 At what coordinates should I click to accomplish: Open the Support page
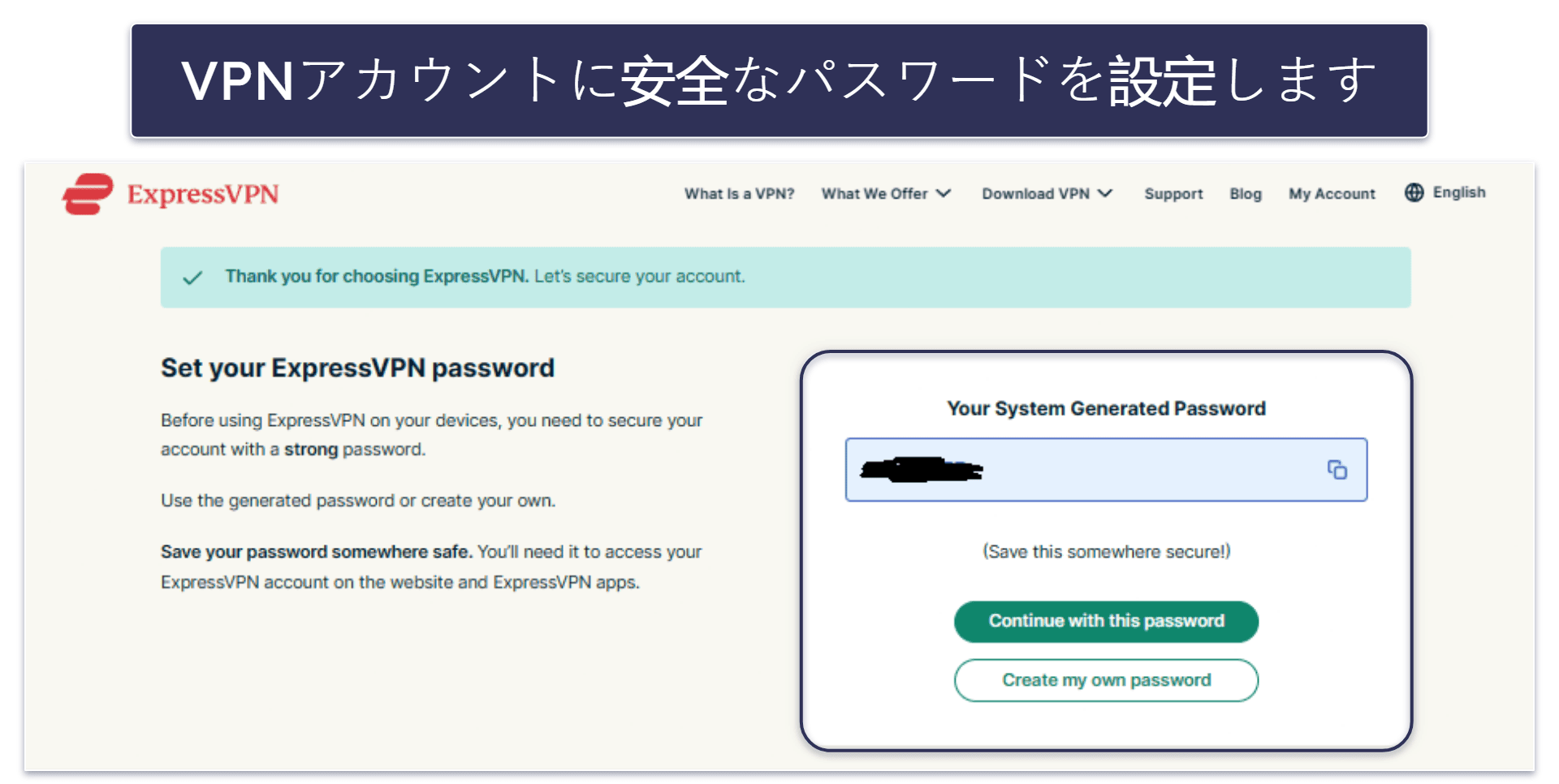[x=1173, y=194]
